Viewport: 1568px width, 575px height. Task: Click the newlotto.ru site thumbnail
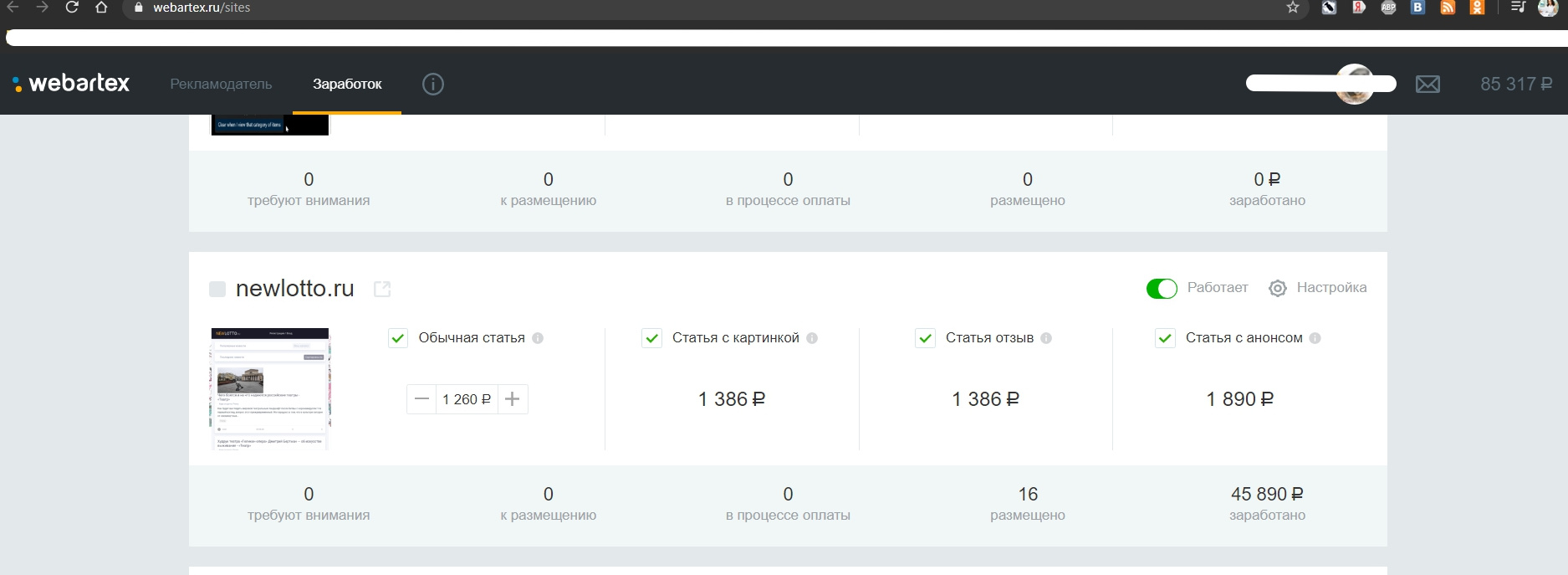(270, 389)
